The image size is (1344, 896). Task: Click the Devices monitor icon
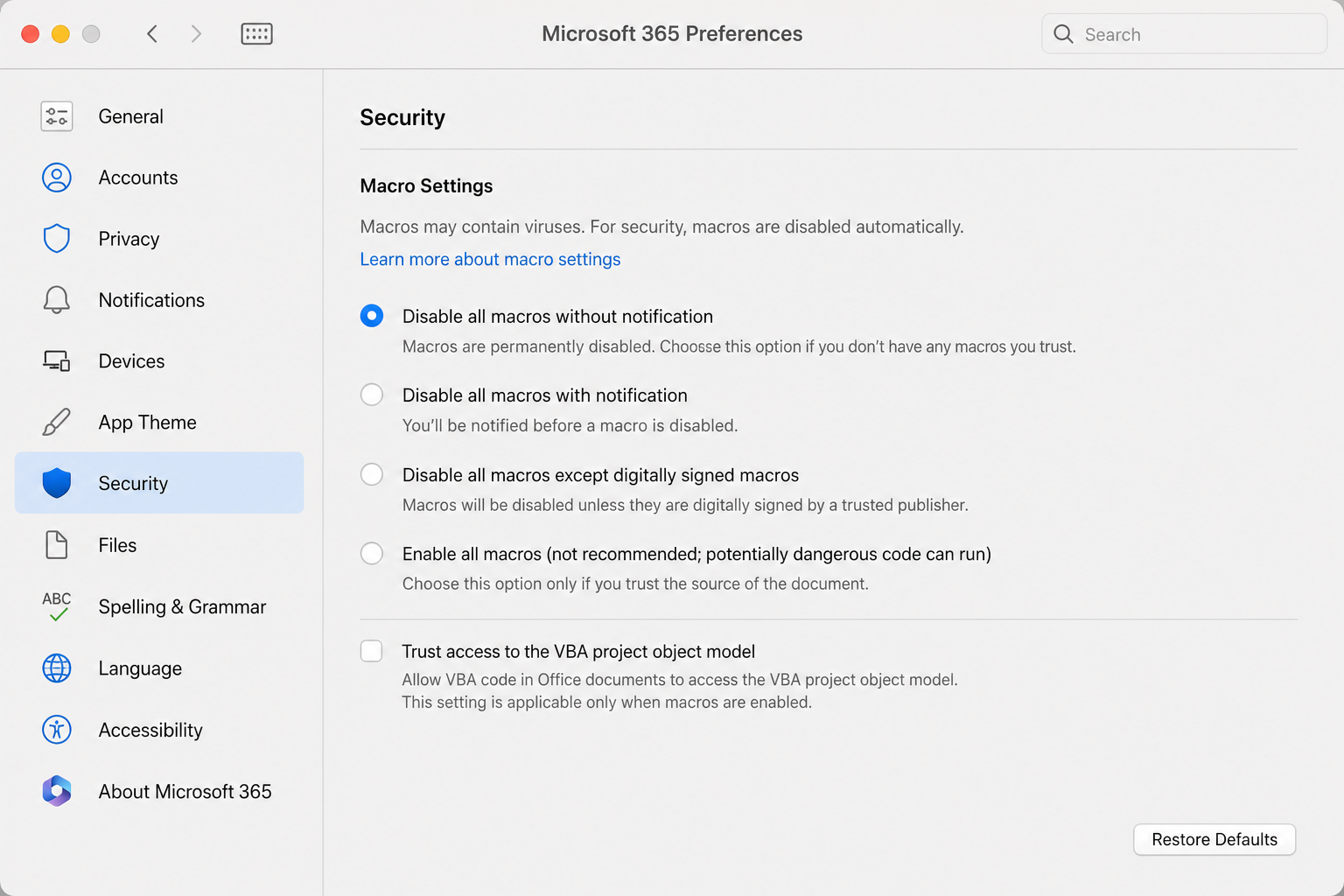[57, 360]
